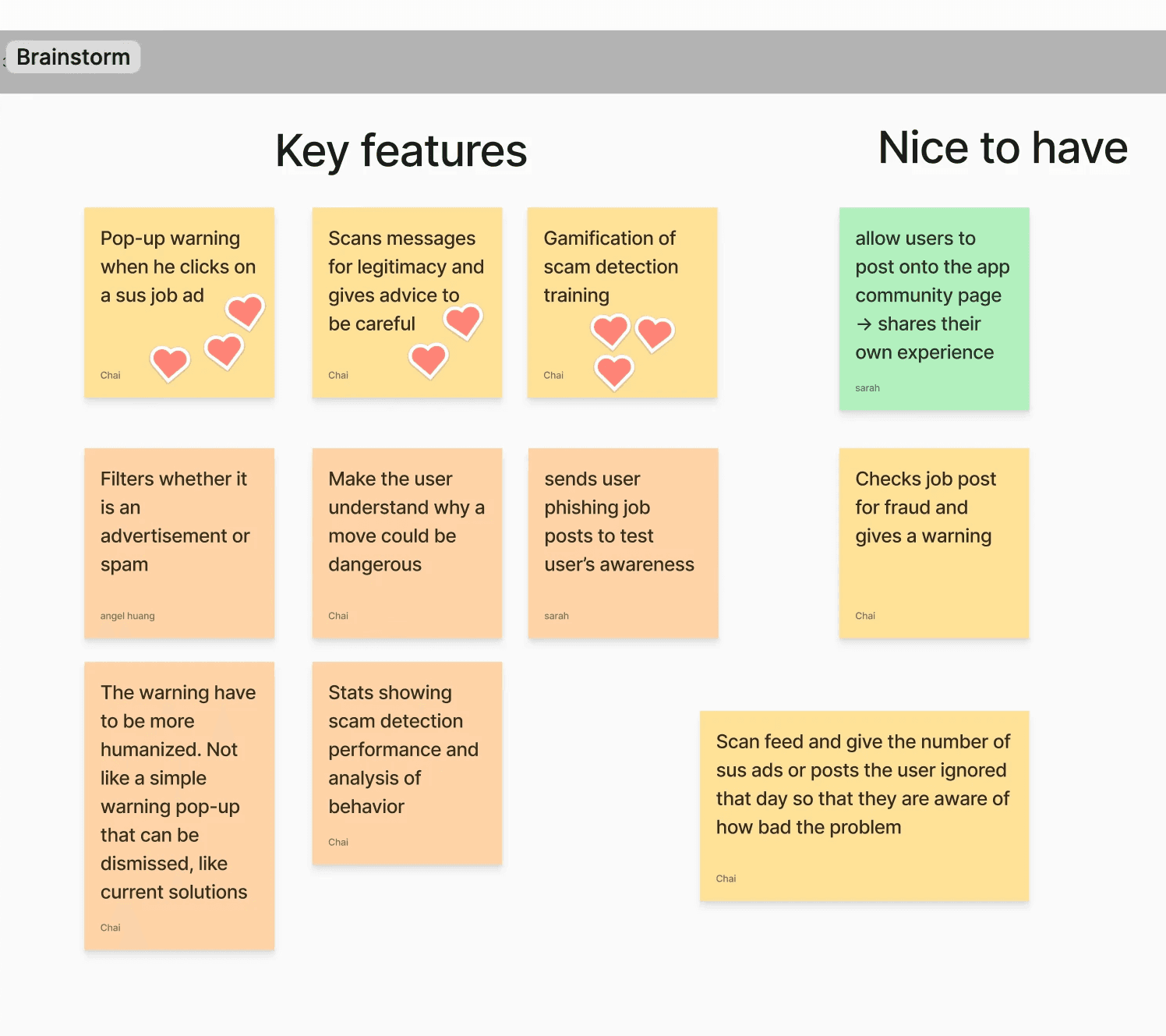Click the middle heart on the Pop-up warning note
Viewport: 1166px width, 1036px height.
(224, 351)
